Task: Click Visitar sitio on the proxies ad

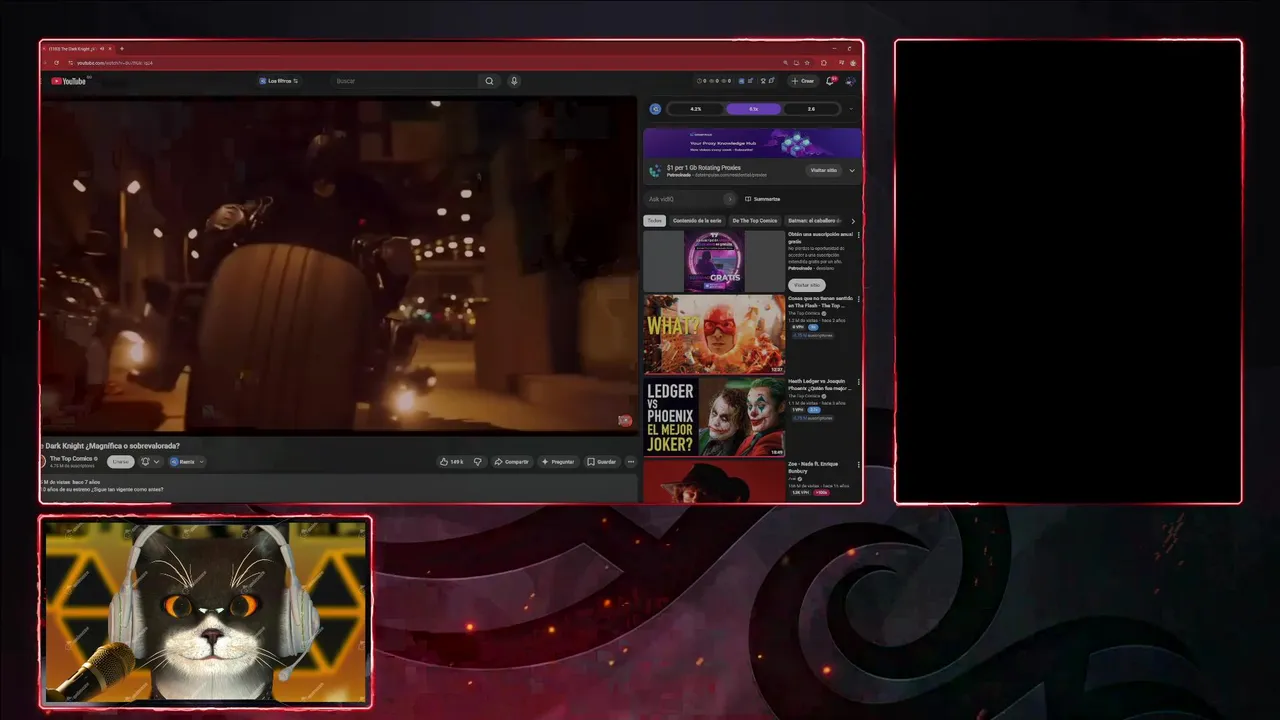Action: coord(824,171)
